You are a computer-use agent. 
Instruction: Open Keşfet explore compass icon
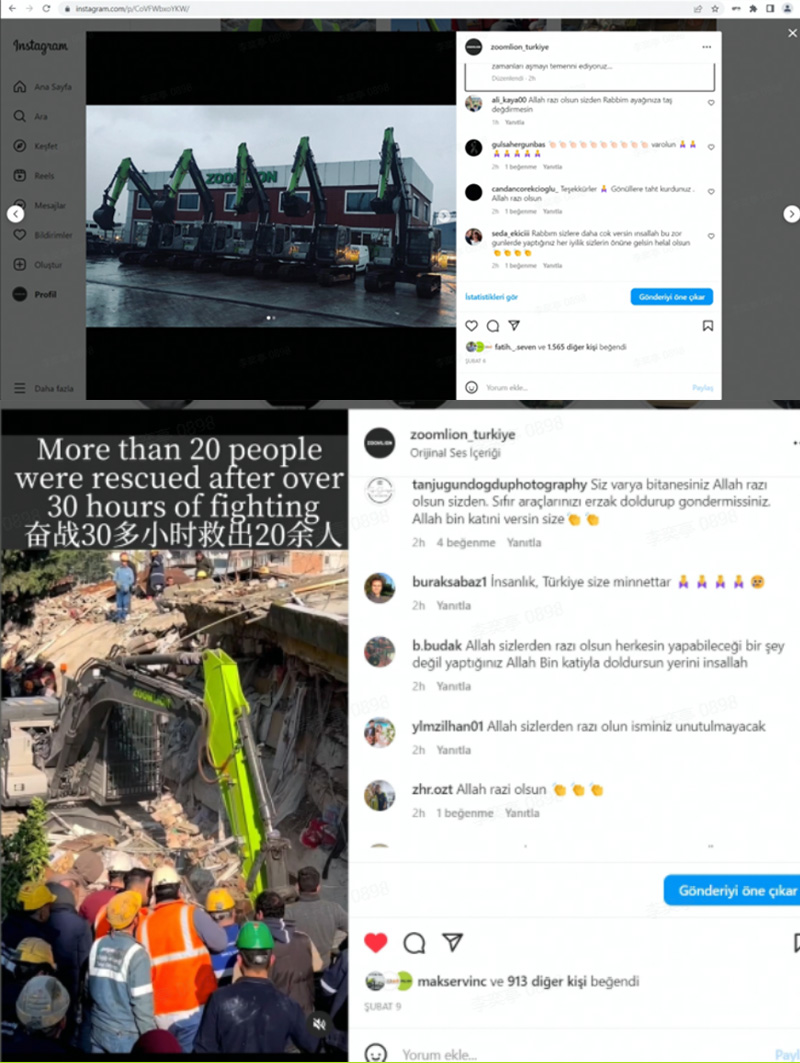click(x=20, y=146)
